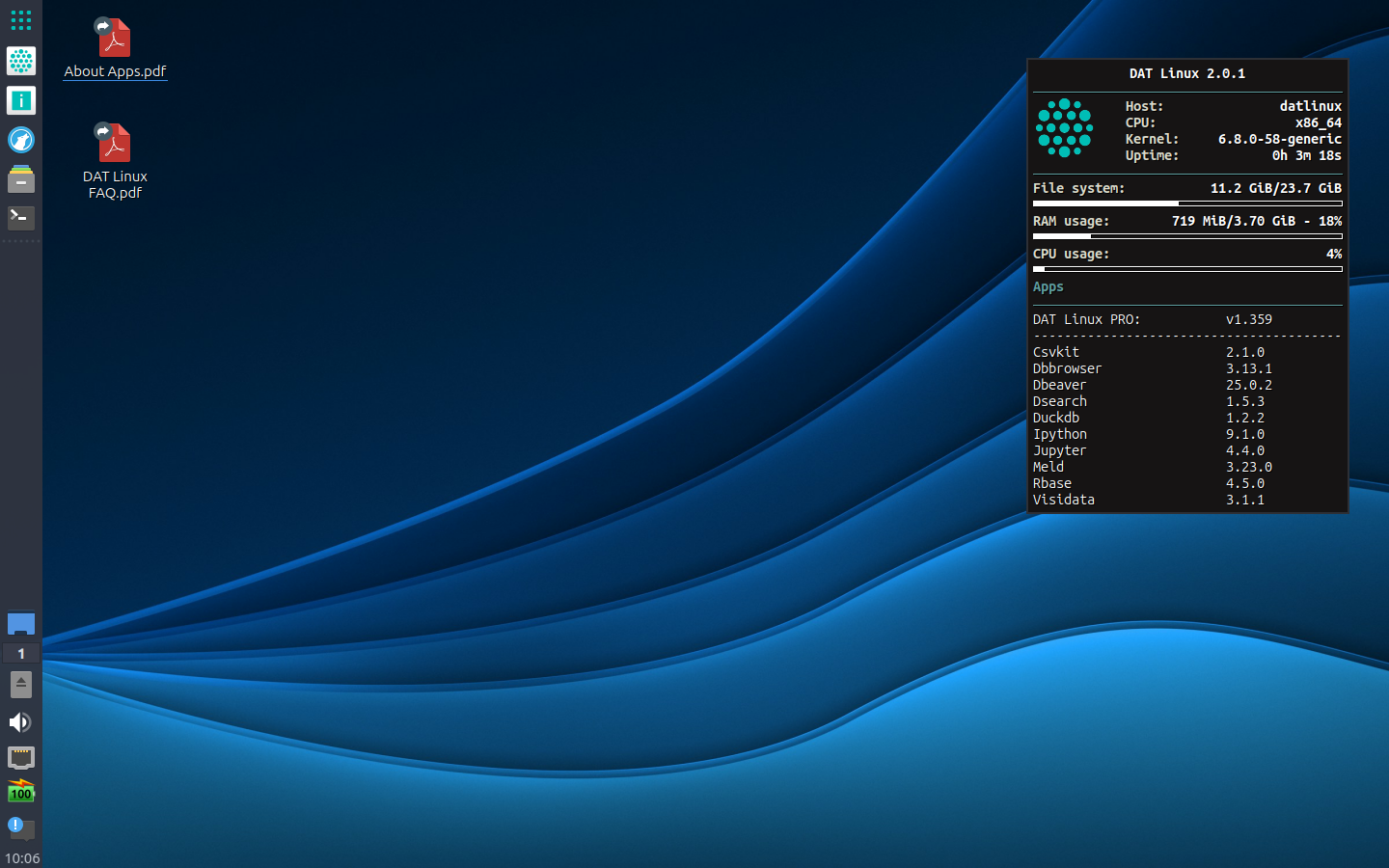Check the battery indicator showing 100
Viewport: 1389px width, 868px height.
(20, 792)
